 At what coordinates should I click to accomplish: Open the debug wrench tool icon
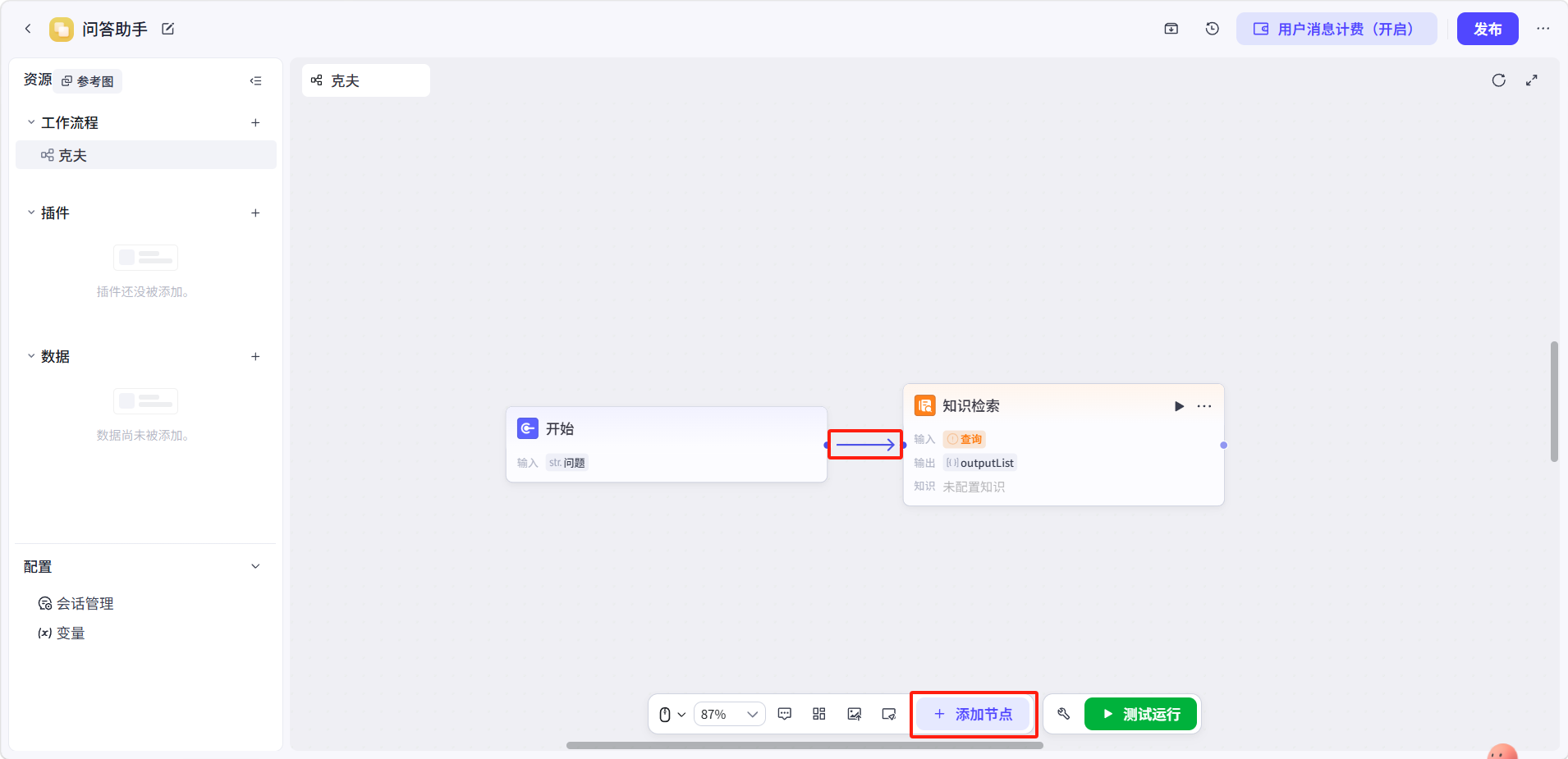click(x=1064, y=714)
